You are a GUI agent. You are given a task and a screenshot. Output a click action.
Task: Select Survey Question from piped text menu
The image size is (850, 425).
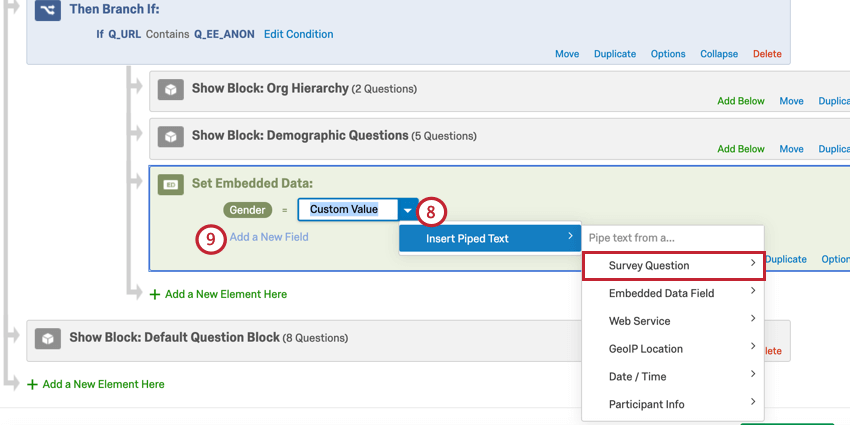[x=673, y=265]
